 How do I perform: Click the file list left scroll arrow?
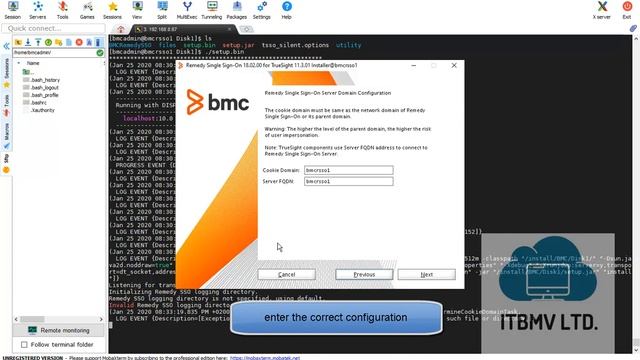pyautogui.click(x=16, y=319)
